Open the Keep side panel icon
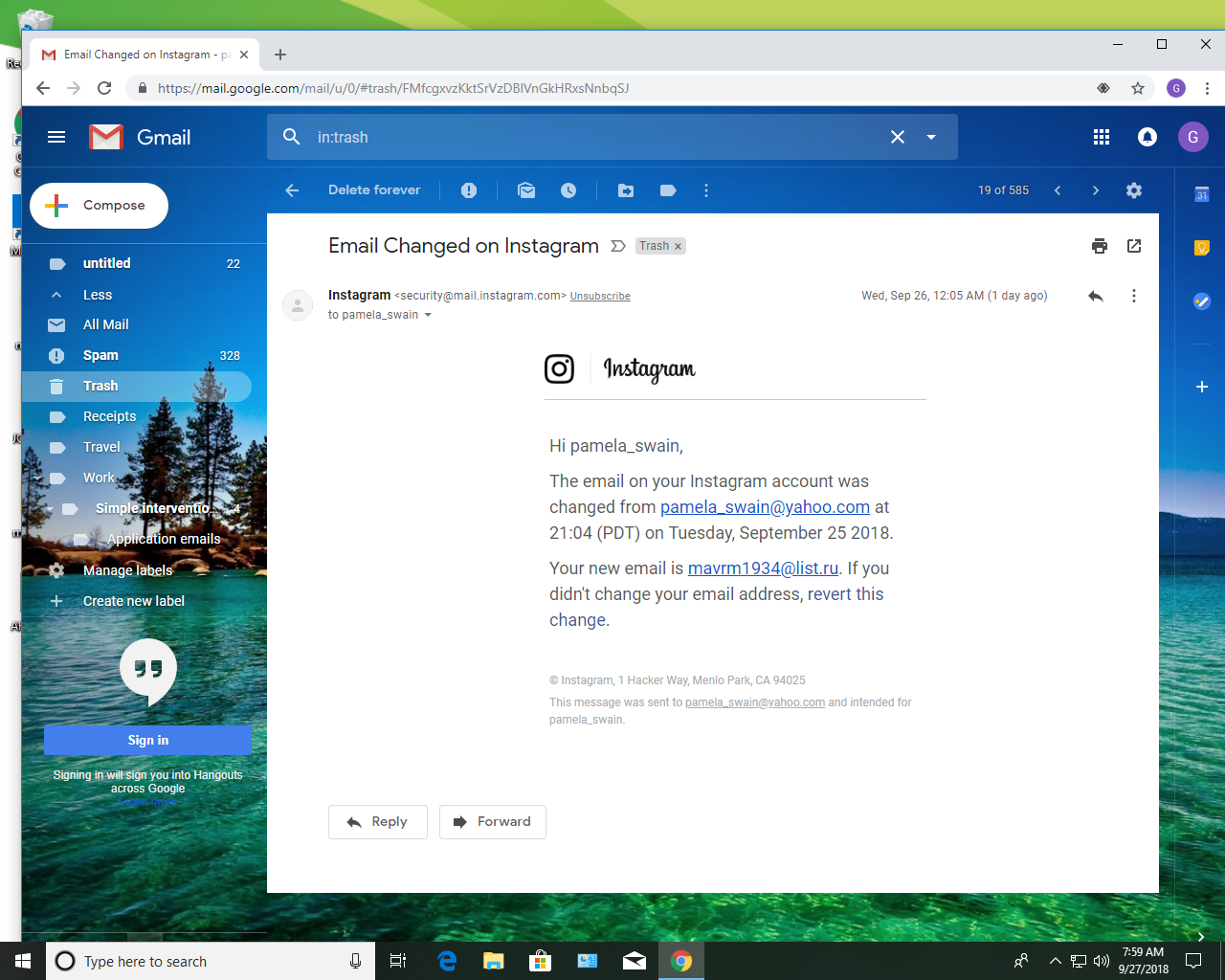This screenshot has height=980, width=1225. tap(1202, 248)
